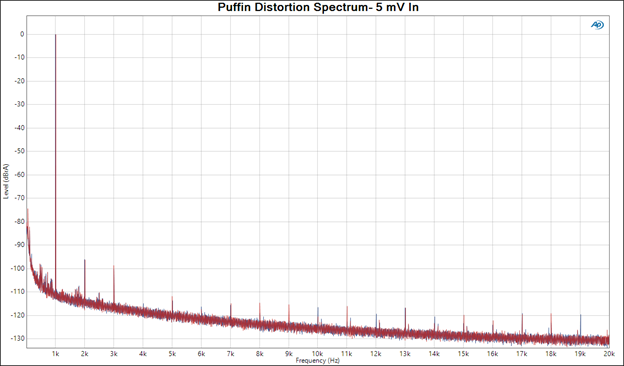The height and width of the screenshot is (366, 624).
Task: Click the '18k' frequency tick label
Action: (x=551, y=353)
